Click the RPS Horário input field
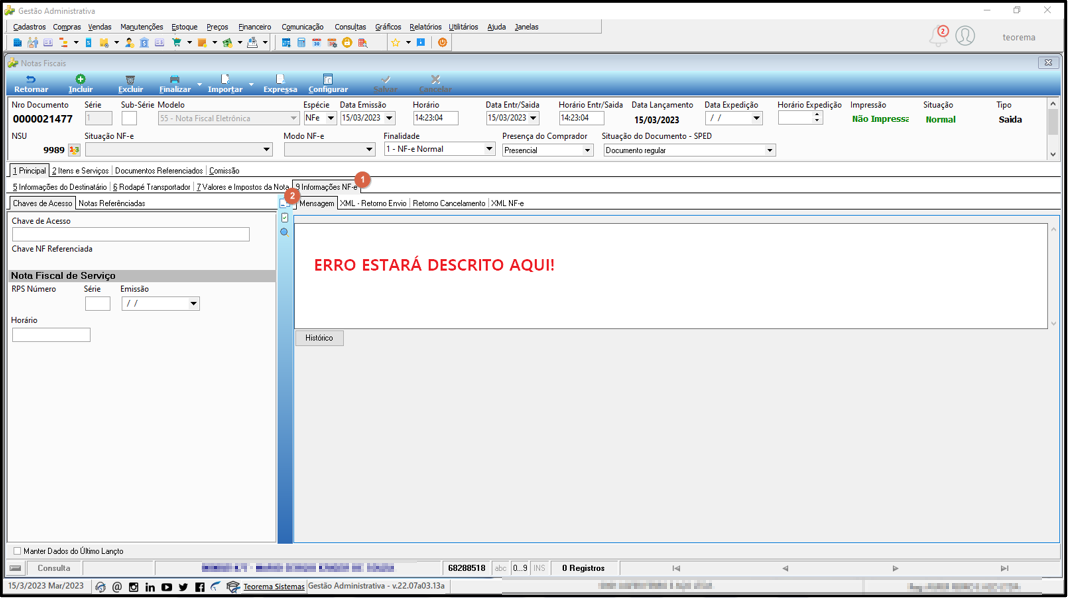The image size is (1068, 598). pyautogui.click(x=51, y=334)
